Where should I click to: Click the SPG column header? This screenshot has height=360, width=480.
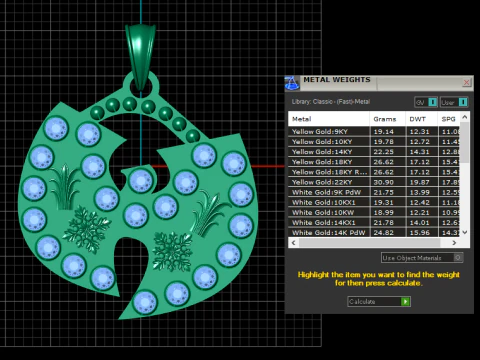point(449,119)
